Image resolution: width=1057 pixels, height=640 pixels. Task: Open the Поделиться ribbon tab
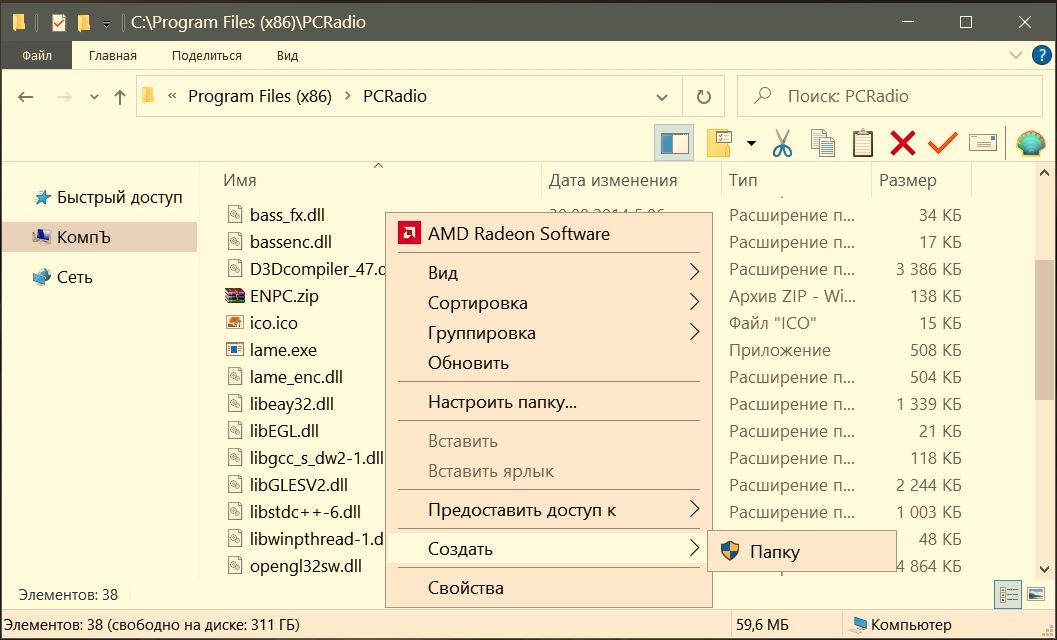(206, 55)
